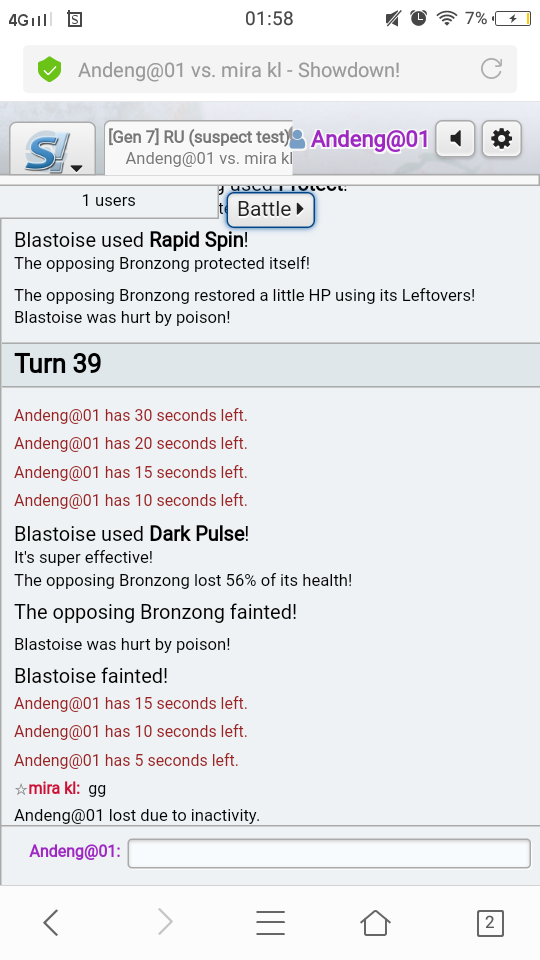Viewport: 540px width, 960px height.
Task: Click the Turn 39 header
Action: [x=270, y=364]
